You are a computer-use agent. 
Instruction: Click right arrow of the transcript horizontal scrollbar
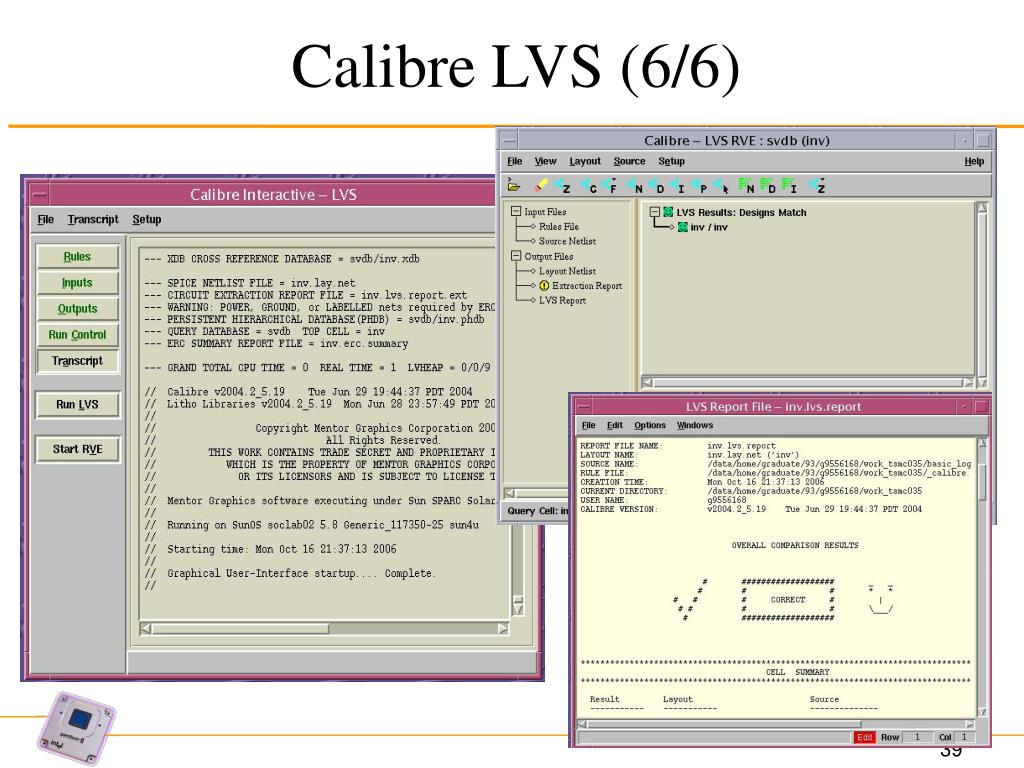503,629
